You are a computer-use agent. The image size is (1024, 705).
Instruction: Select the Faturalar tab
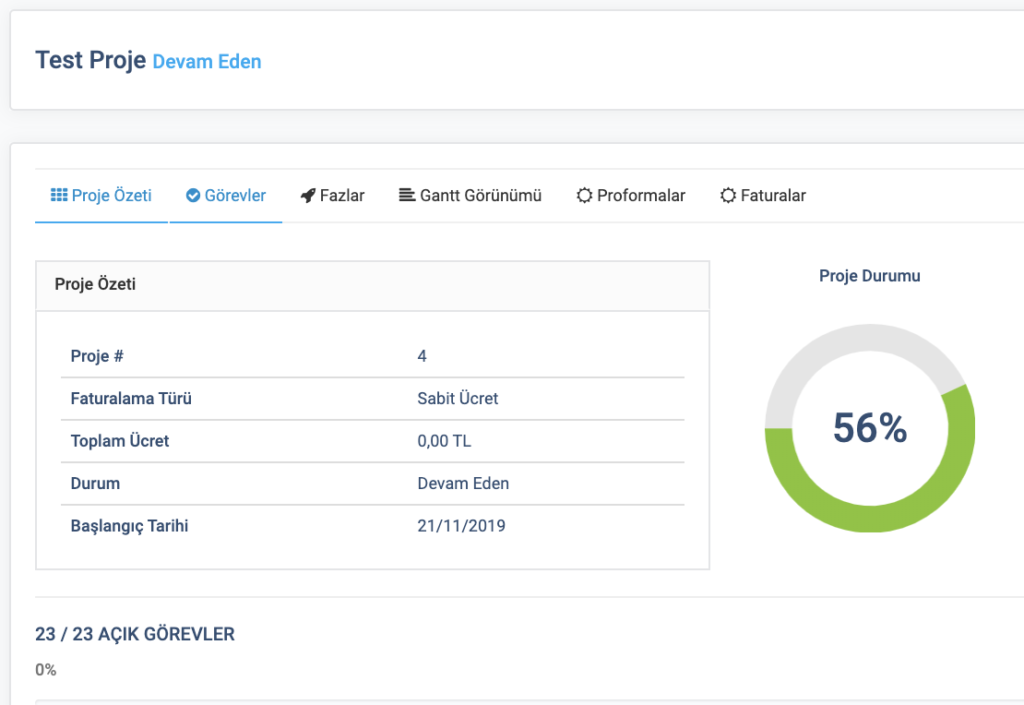pos(763,195)
